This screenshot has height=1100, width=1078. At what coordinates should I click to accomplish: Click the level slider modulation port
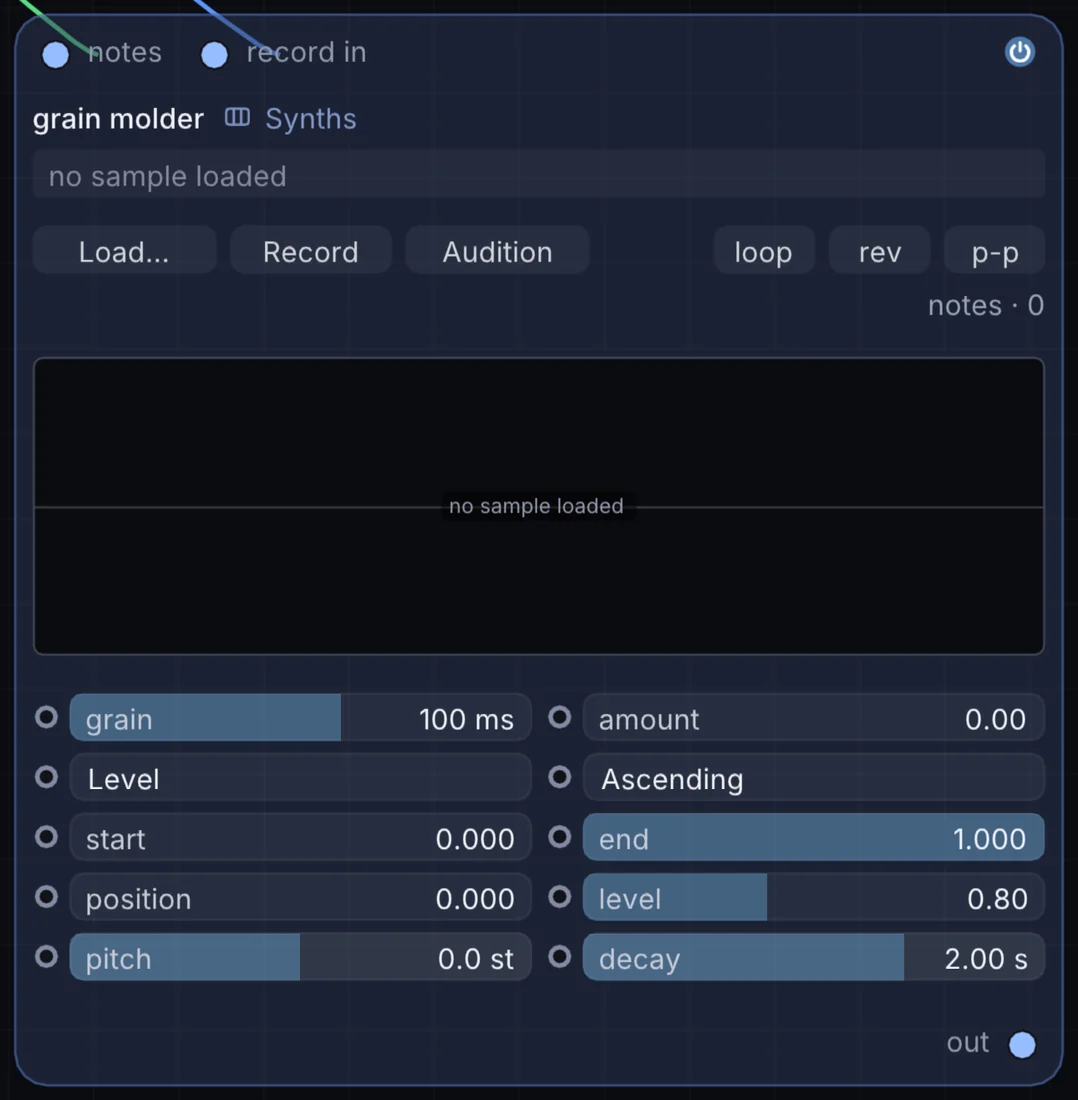pyautogui.click(x=560, y=897)
